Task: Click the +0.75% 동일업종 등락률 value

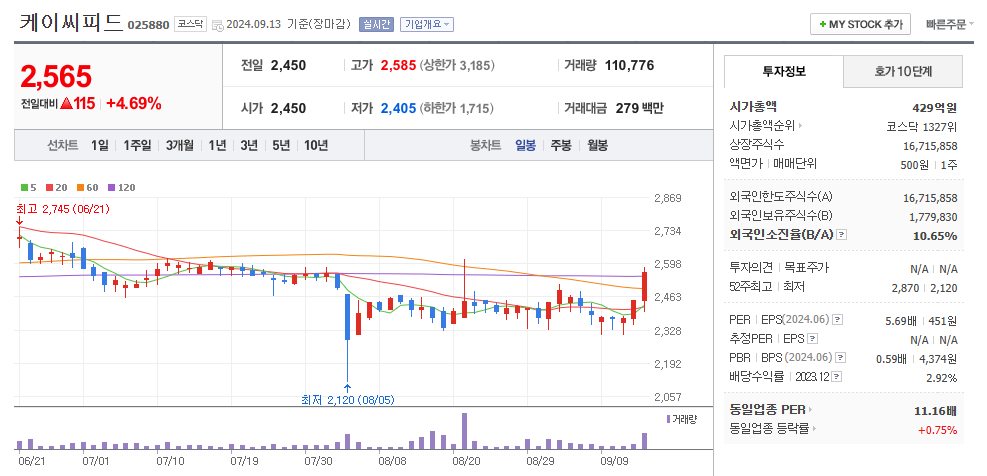Action: pos(938,430)
